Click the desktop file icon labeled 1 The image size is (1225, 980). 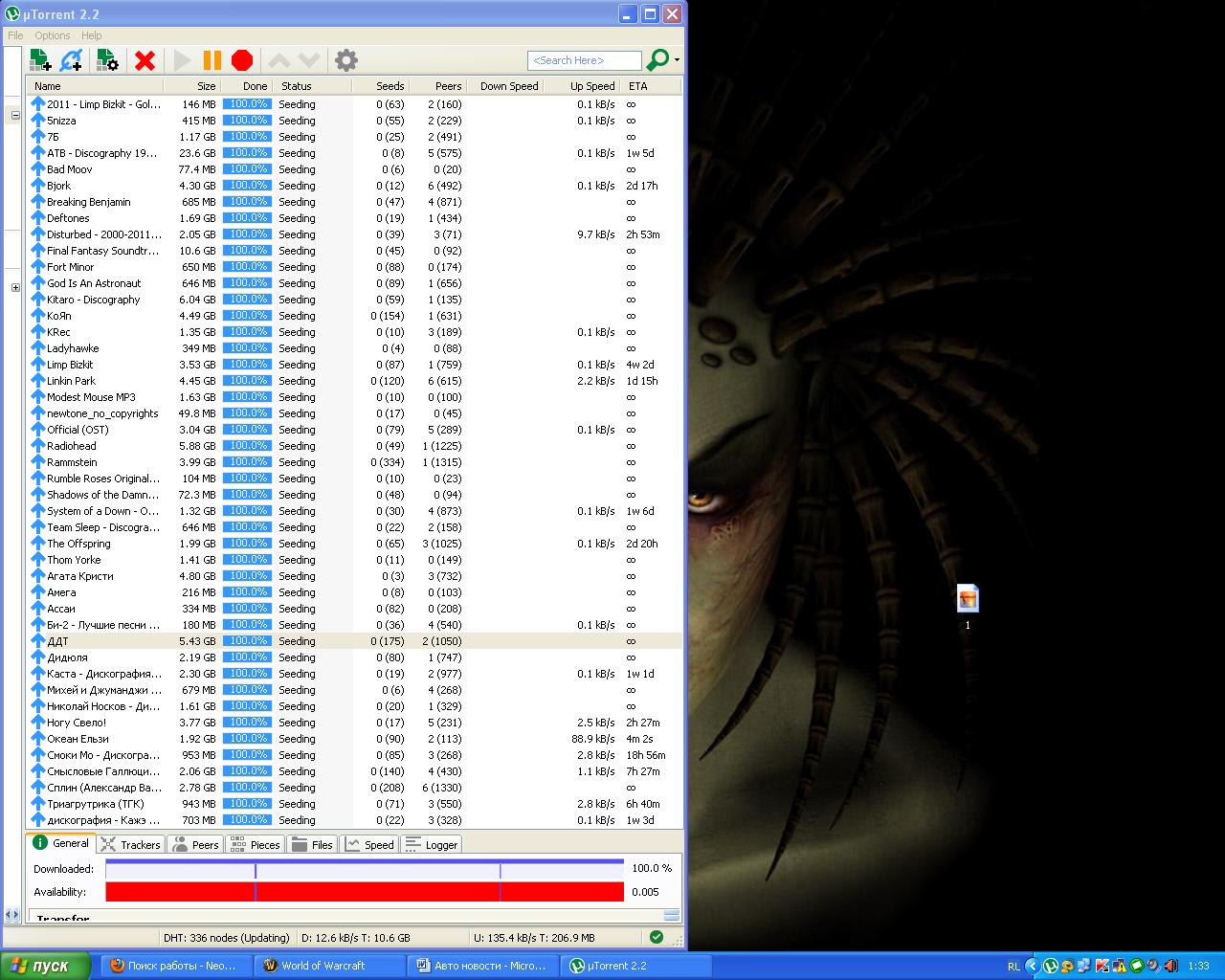coord(968,600)
